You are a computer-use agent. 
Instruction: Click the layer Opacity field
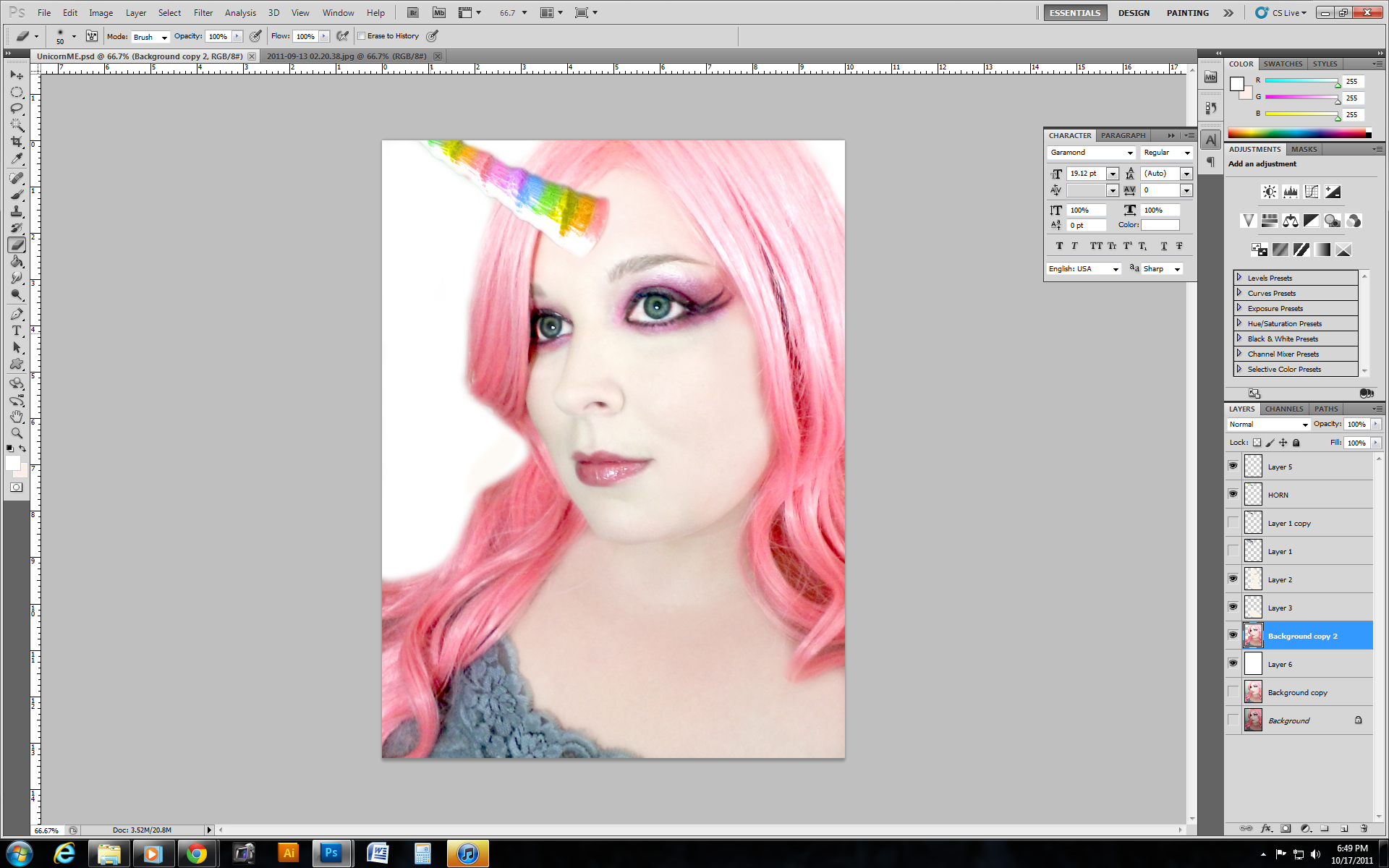[x=1357, y=425]
